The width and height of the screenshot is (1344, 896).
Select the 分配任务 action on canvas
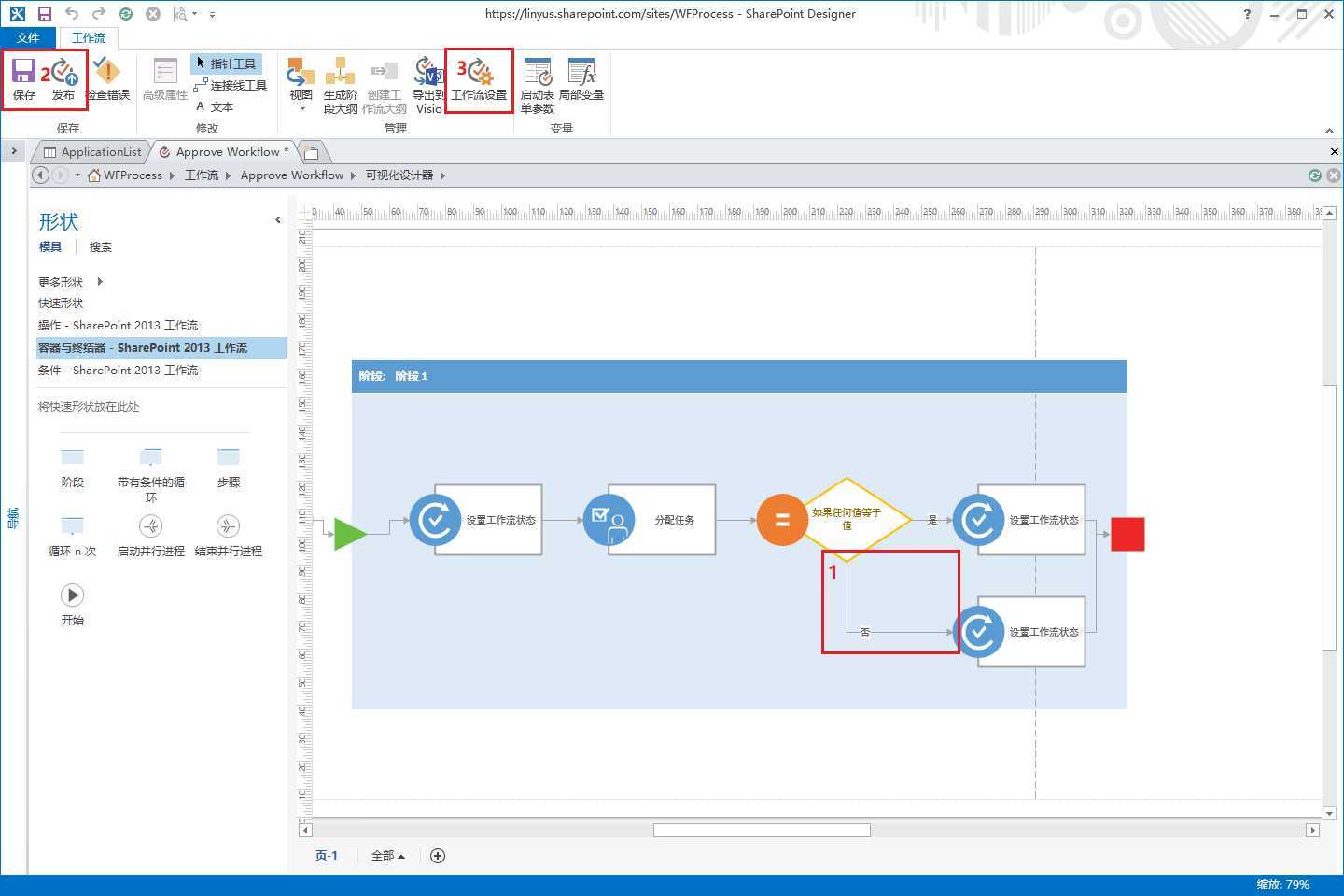(x=650, y=520)
